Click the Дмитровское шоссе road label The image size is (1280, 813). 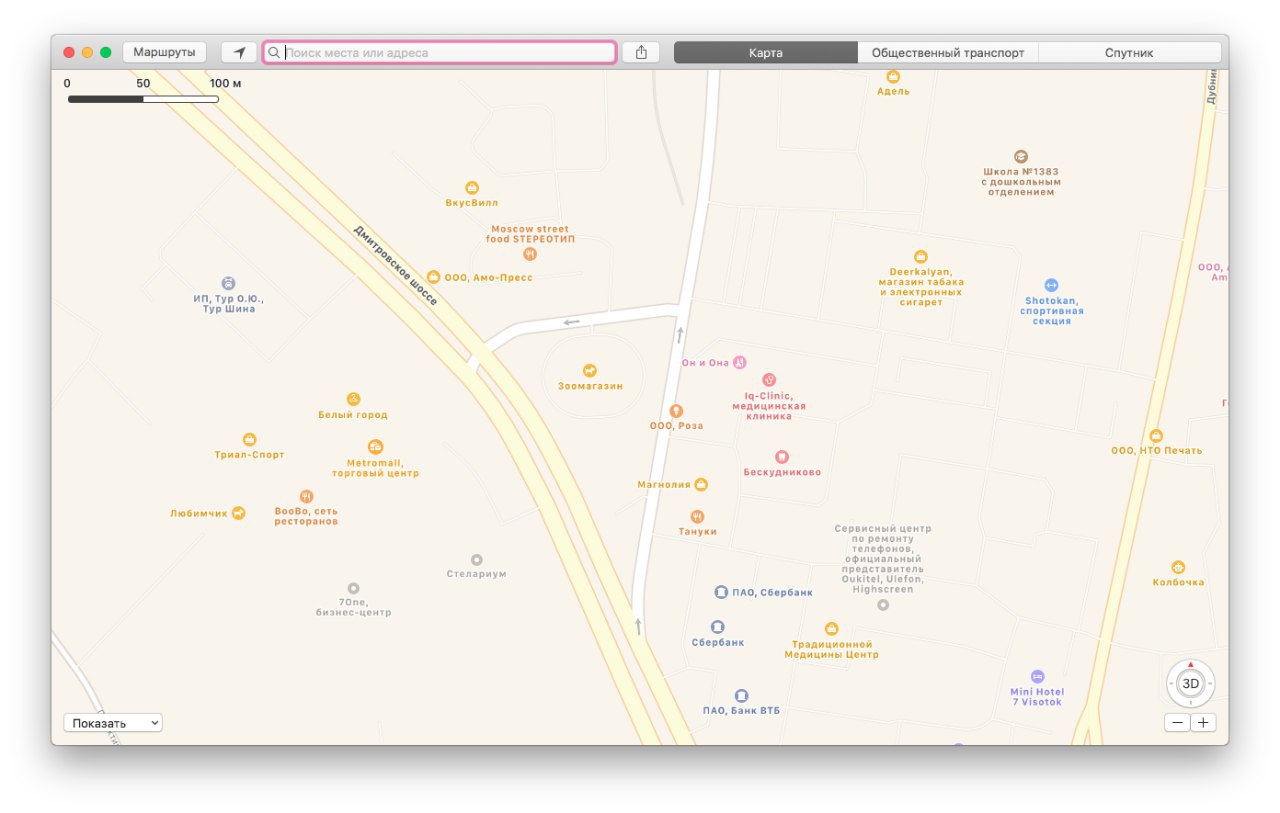395,265
